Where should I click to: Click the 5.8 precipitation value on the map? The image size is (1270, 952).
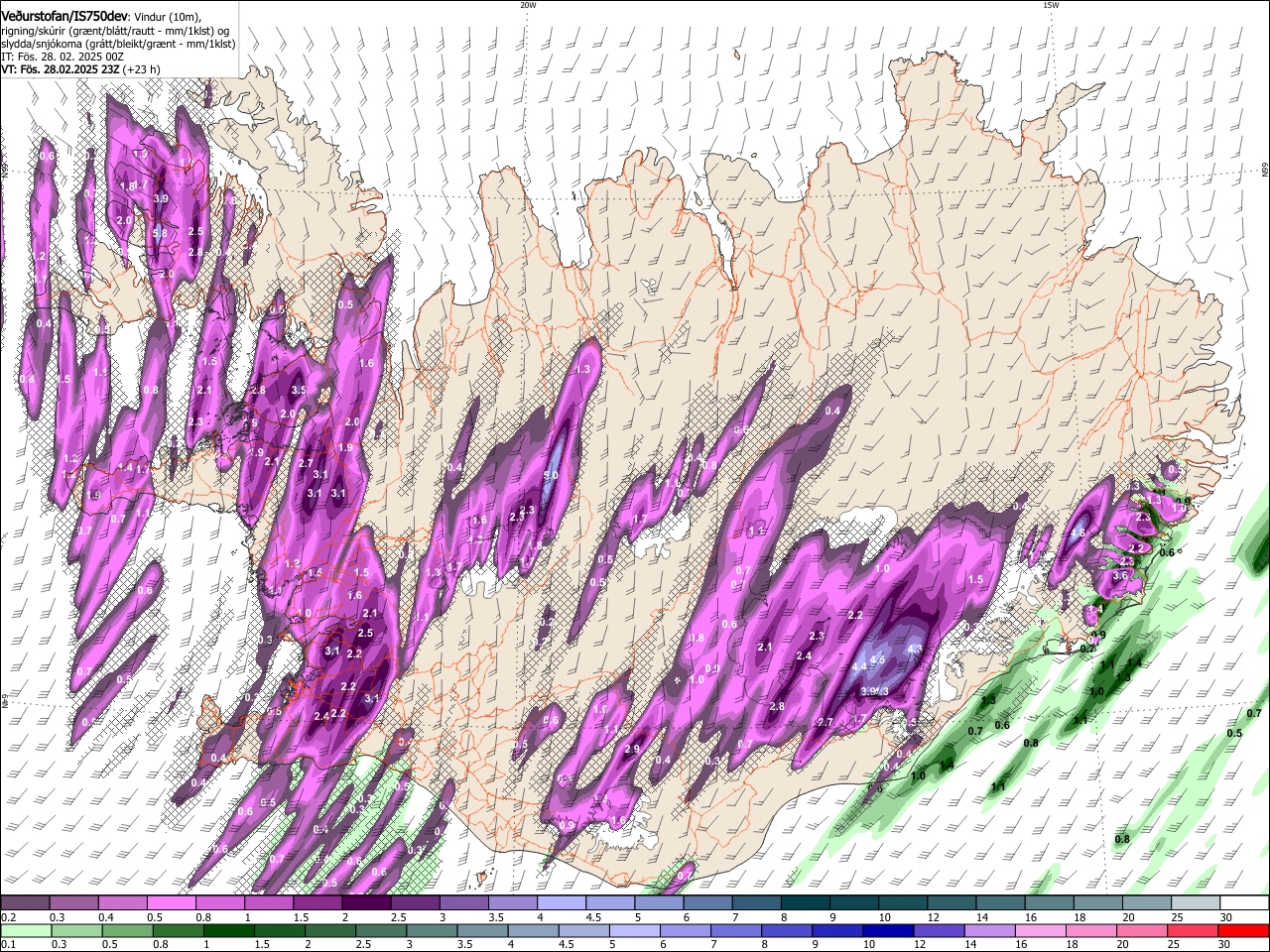160,233
